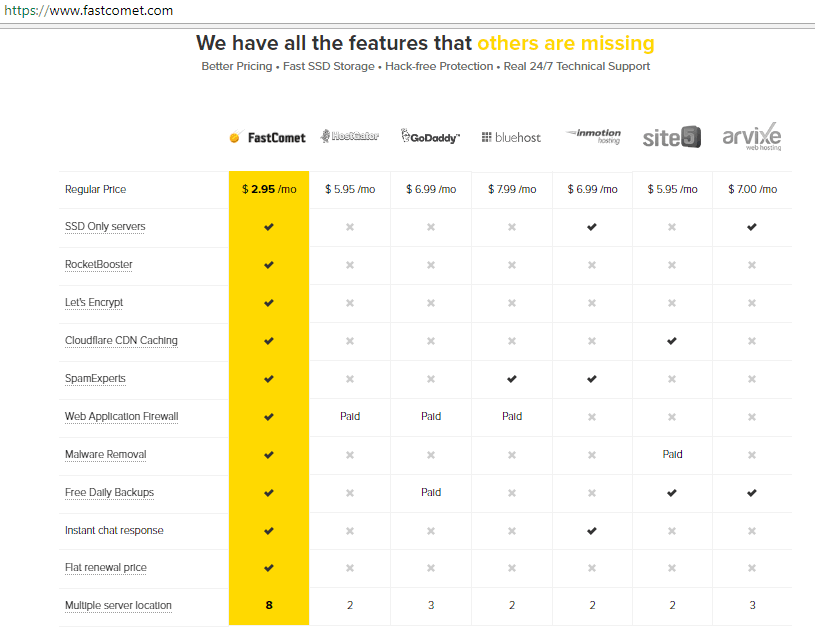Click the 'others are missing' yellow heading text

[x=566, y=43]
